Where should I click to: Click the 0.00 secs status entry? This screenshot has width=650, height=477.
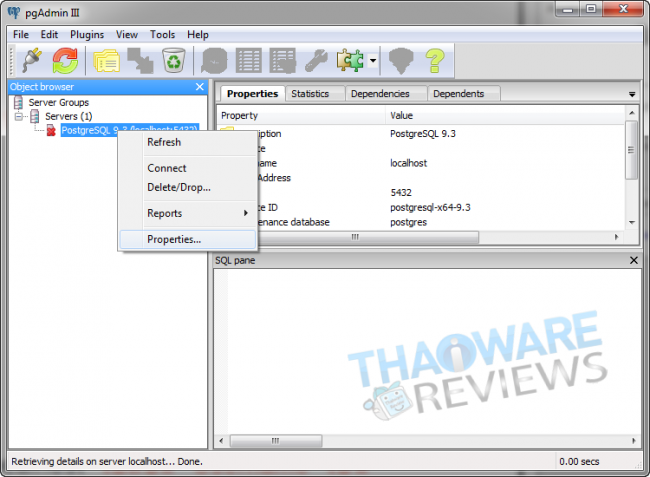[x=579, y=461]
